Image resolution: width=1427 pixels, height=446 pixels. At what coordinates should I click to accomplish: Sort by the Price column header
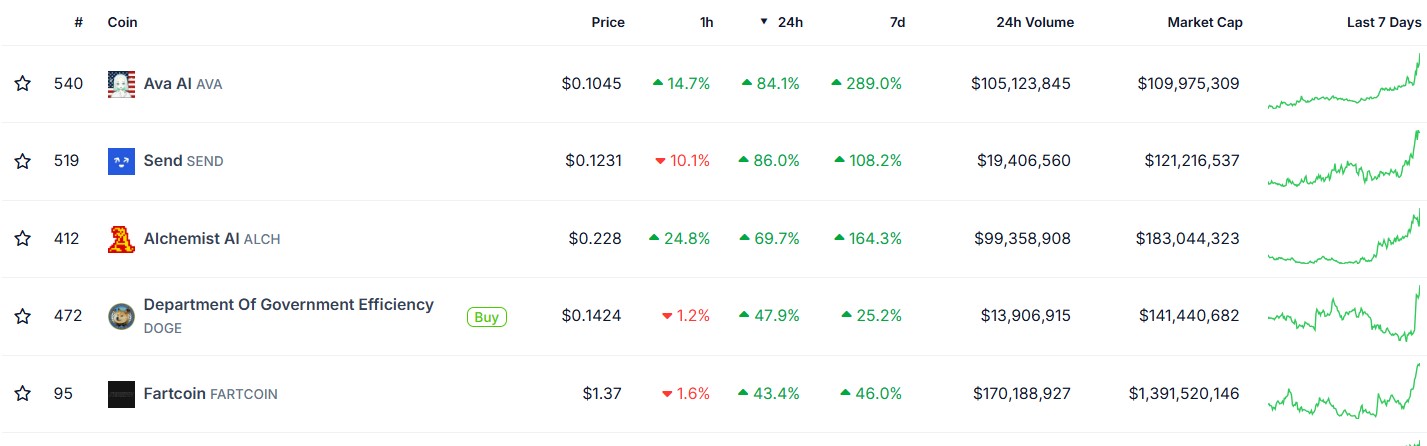click(x=608, y=22)
